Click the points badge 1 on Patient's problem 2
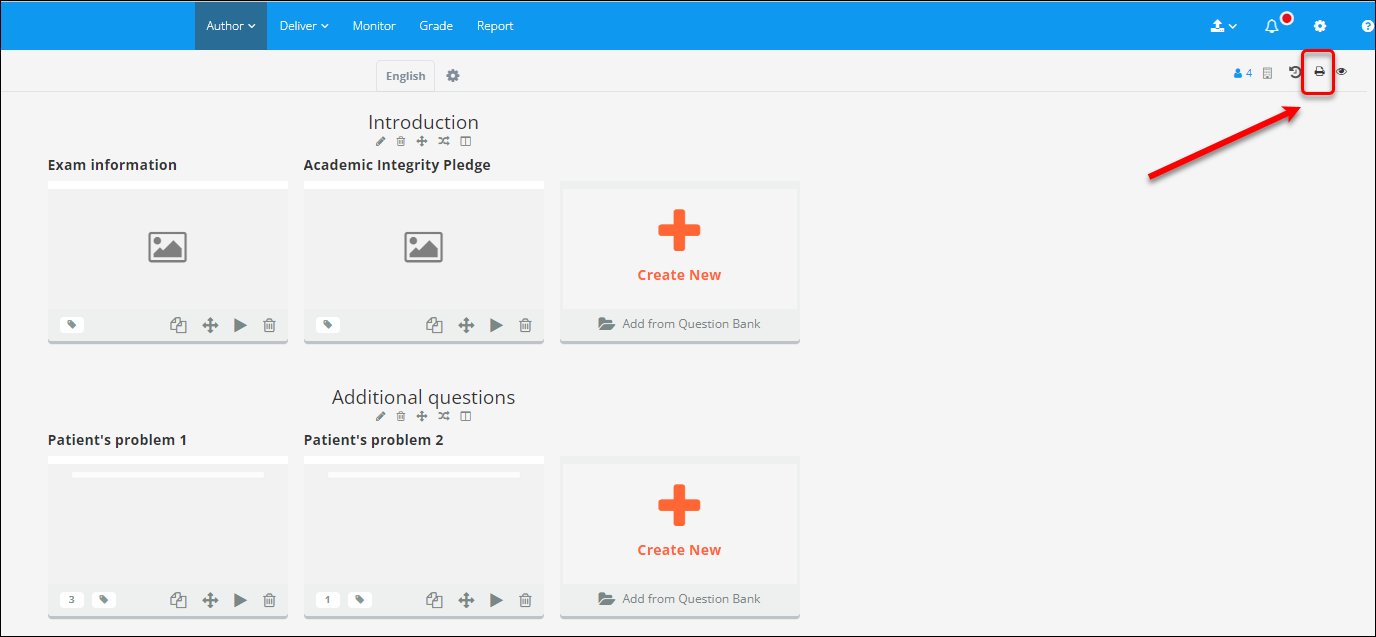Viewport: 1376px width, 637px height. (x=328, y=600)
